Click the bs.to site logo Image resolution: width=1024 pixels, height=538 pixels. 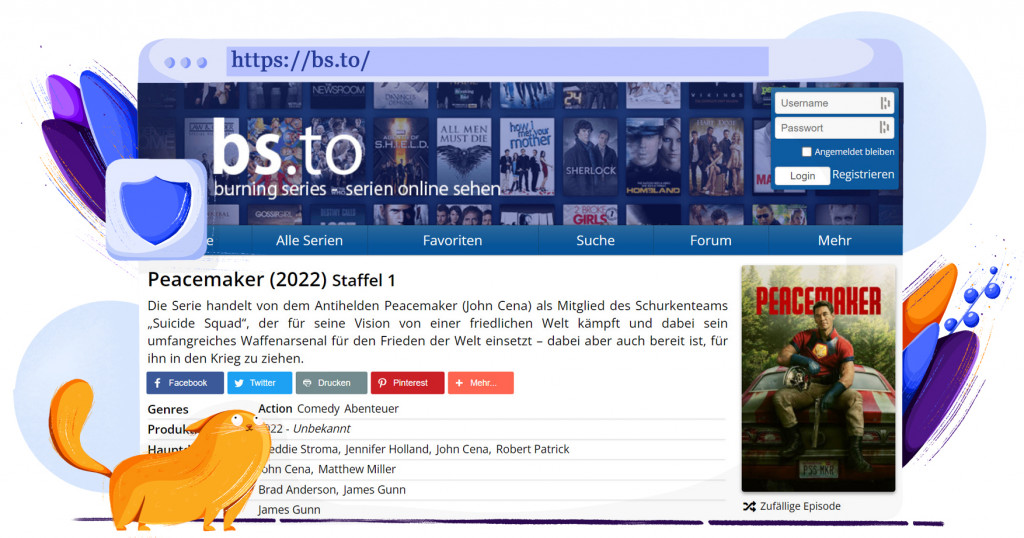pos(287,150)
